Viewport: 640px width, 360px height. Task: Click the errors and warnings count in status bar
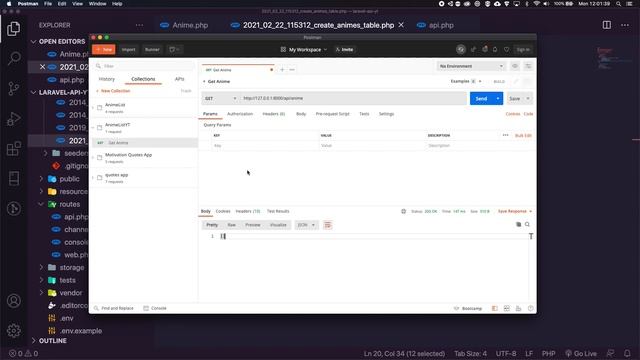[x=24, y=353]
